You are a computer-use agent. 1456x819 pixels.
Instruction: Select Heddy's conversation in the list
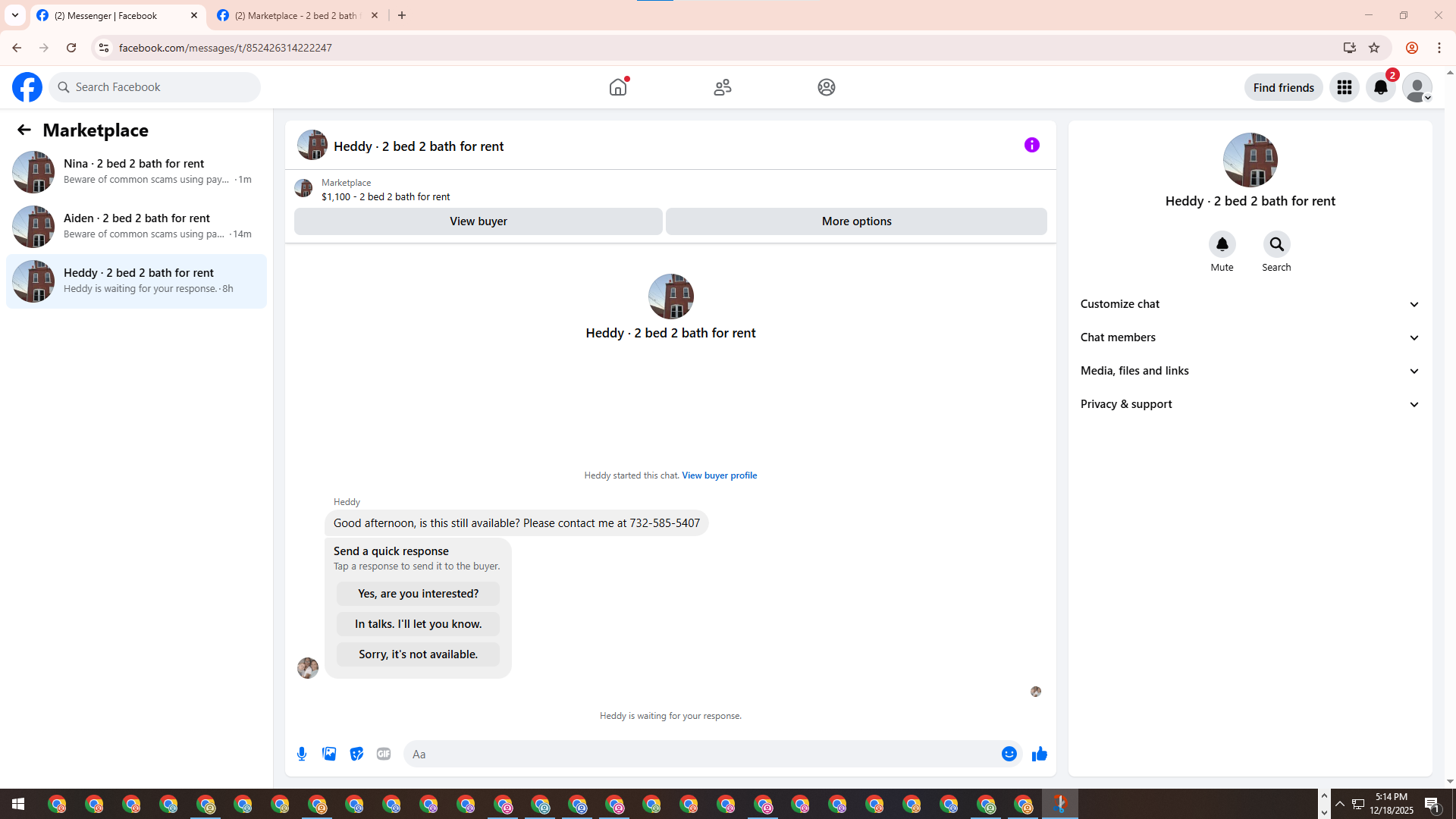(136, 281)
